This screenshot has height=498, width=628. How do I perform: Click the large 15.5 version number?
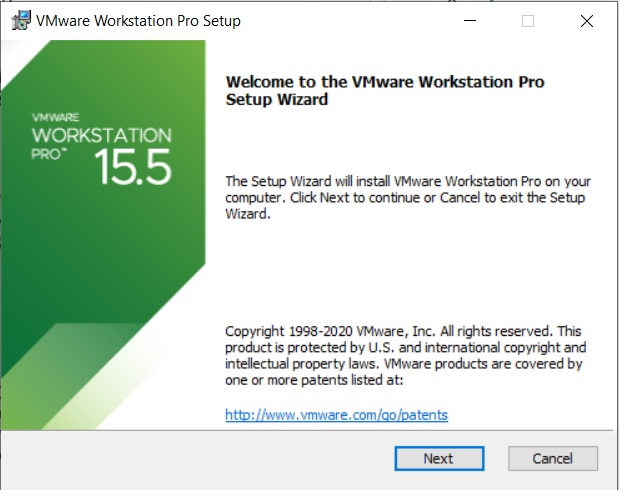(134, 168)
